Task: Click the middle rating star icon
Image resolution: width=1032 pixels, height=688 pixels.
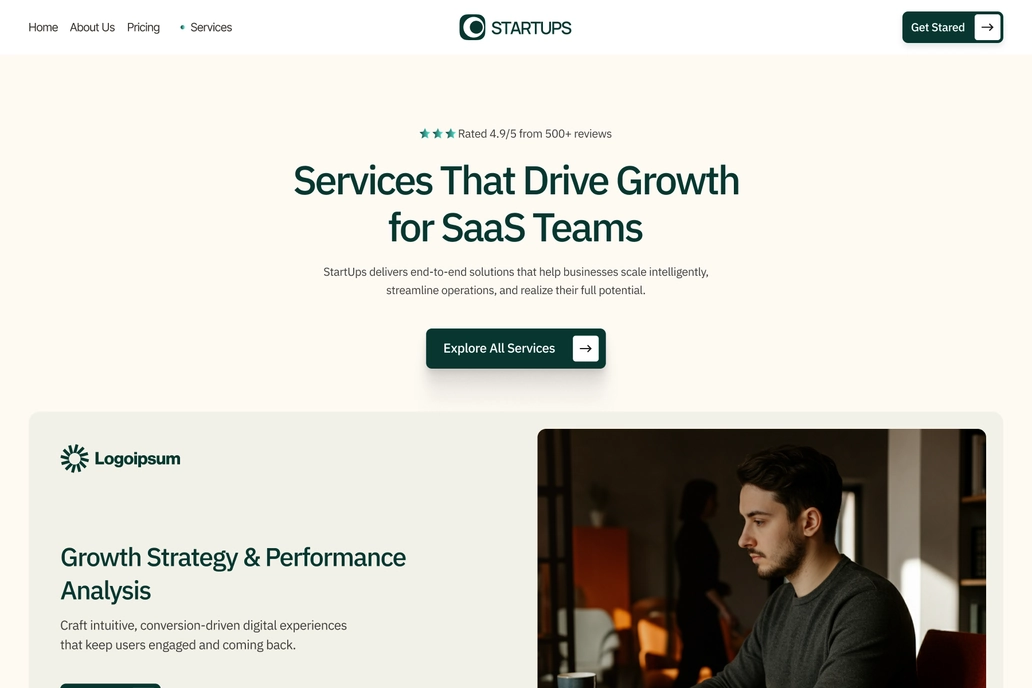Action: tap(437, 134)
